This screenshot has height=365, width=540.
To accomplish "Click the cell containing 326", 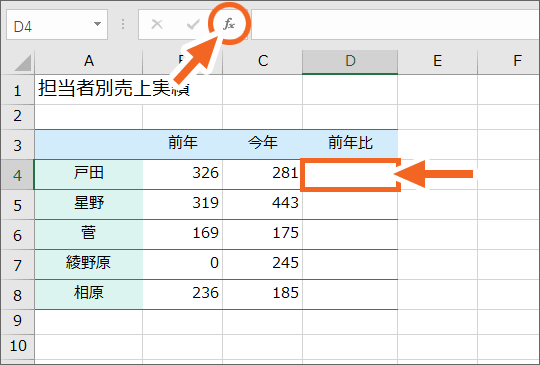I will [183, 174].
